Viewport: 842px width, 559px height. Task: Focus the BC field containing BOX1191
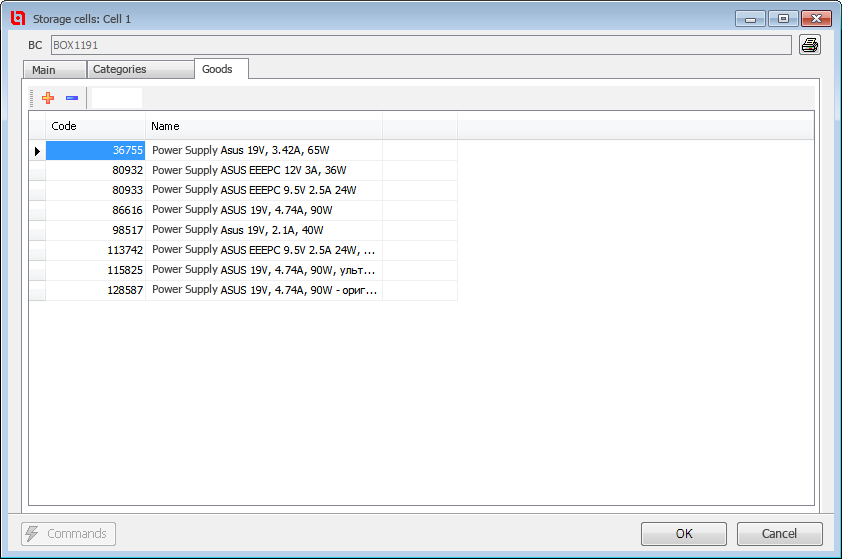point(421,45)
